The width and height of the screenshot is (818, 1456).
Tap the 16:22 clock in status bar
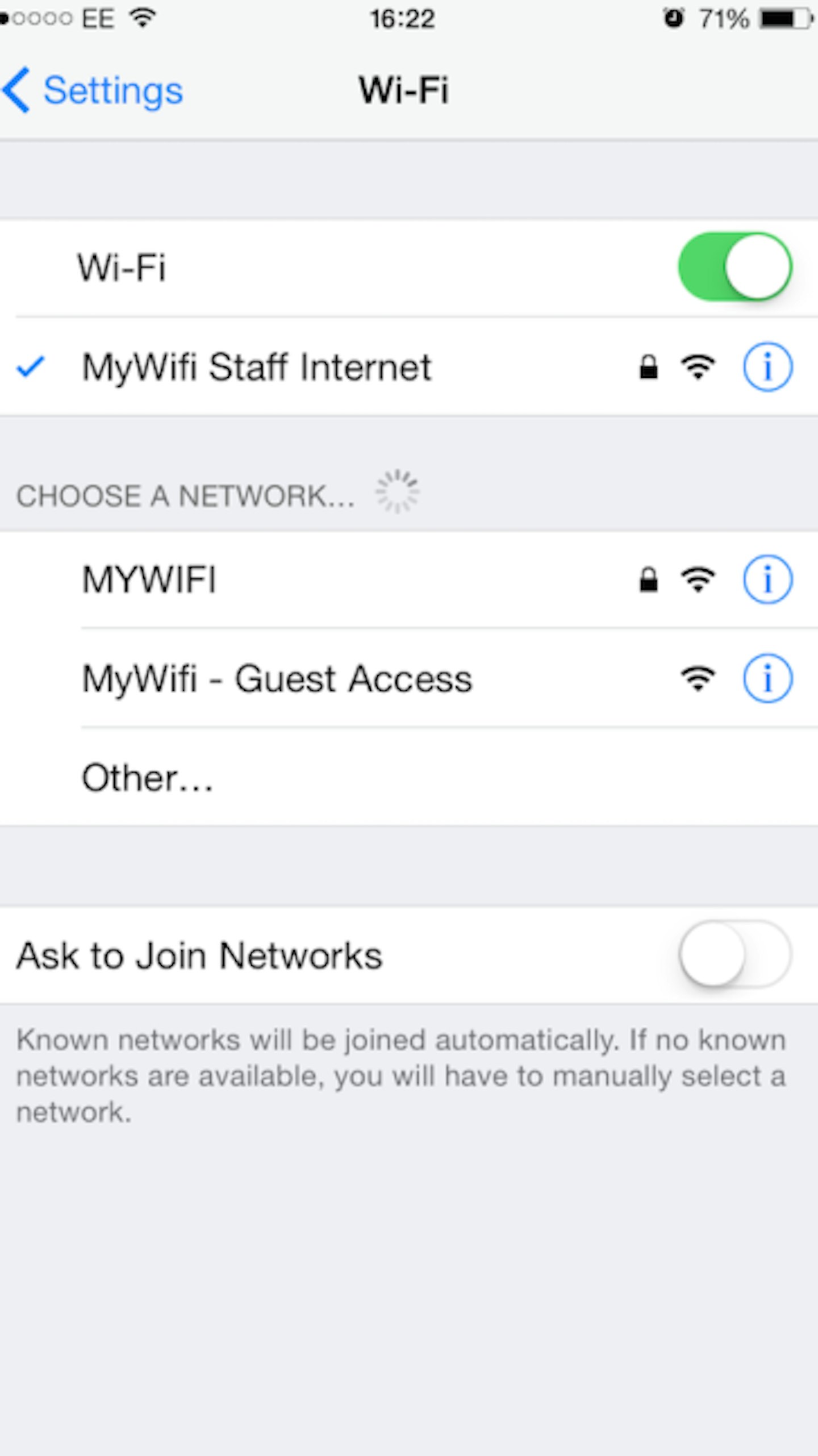(x=403, y=19)
